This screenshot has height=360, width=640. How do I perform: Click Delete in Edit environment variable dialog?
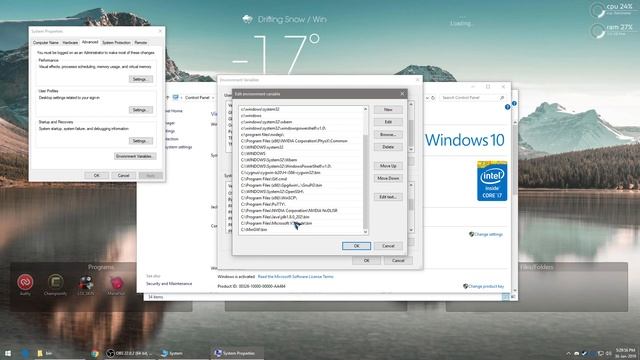388,147
